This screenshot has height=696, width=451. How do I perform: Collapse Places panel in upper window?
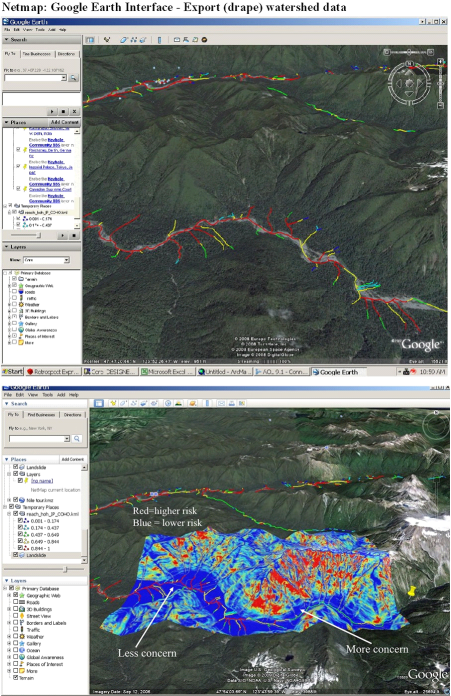pyautogui.click(x=6, y=122)
